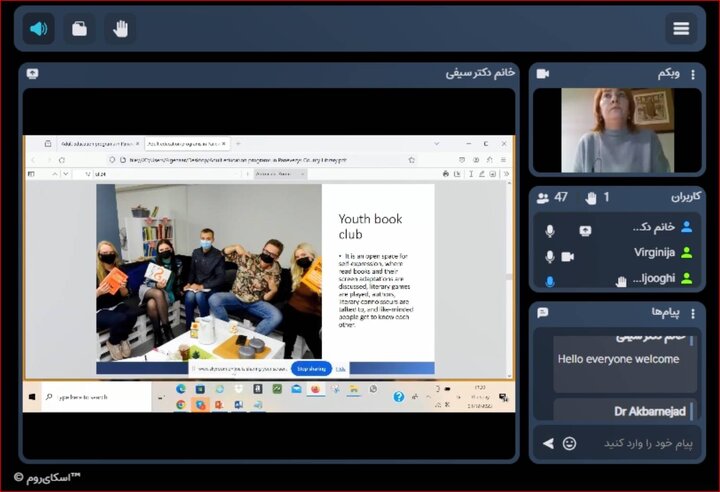This screenshot has height=492, width=720.
Task: Open the emoji picker in chat
Action: 570,442
